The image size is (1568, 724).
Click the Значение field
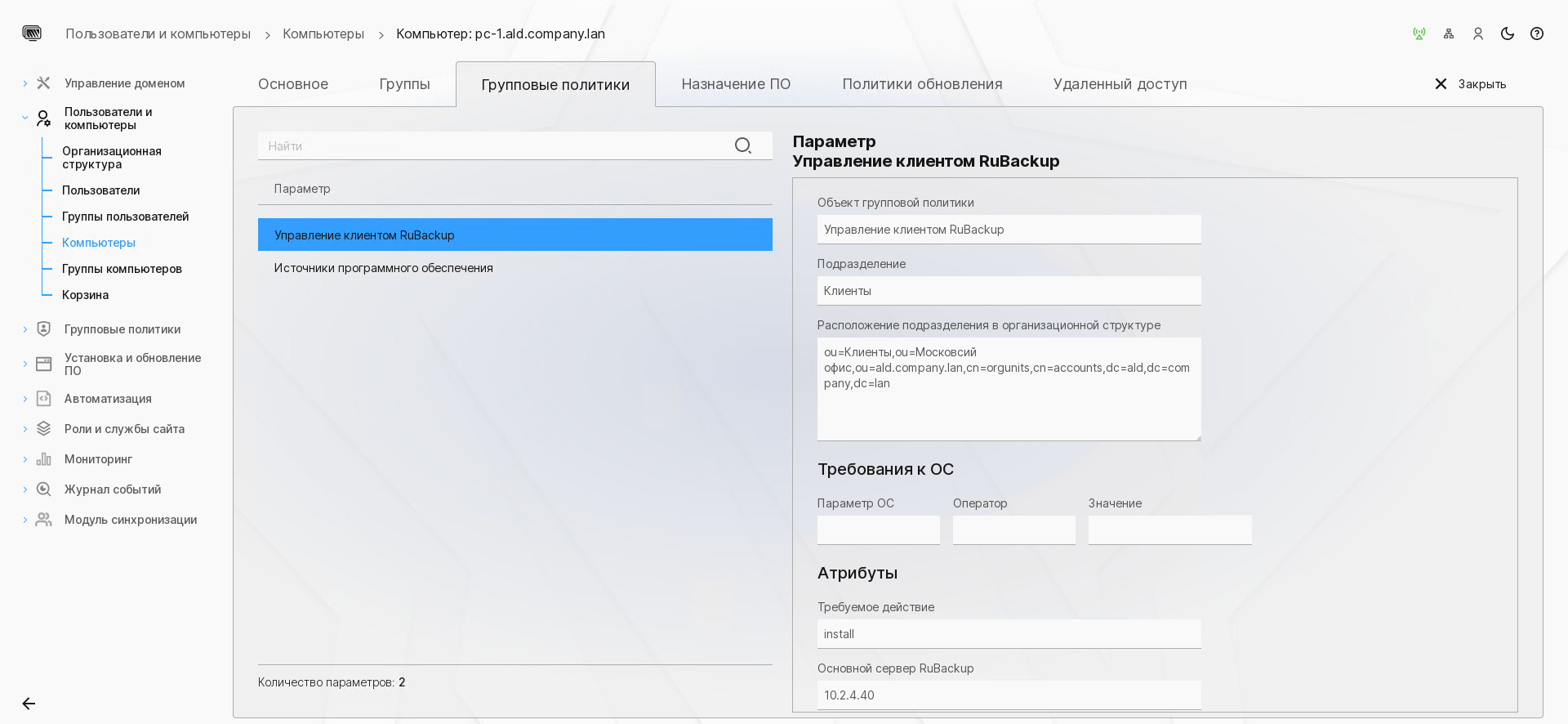1169,530
